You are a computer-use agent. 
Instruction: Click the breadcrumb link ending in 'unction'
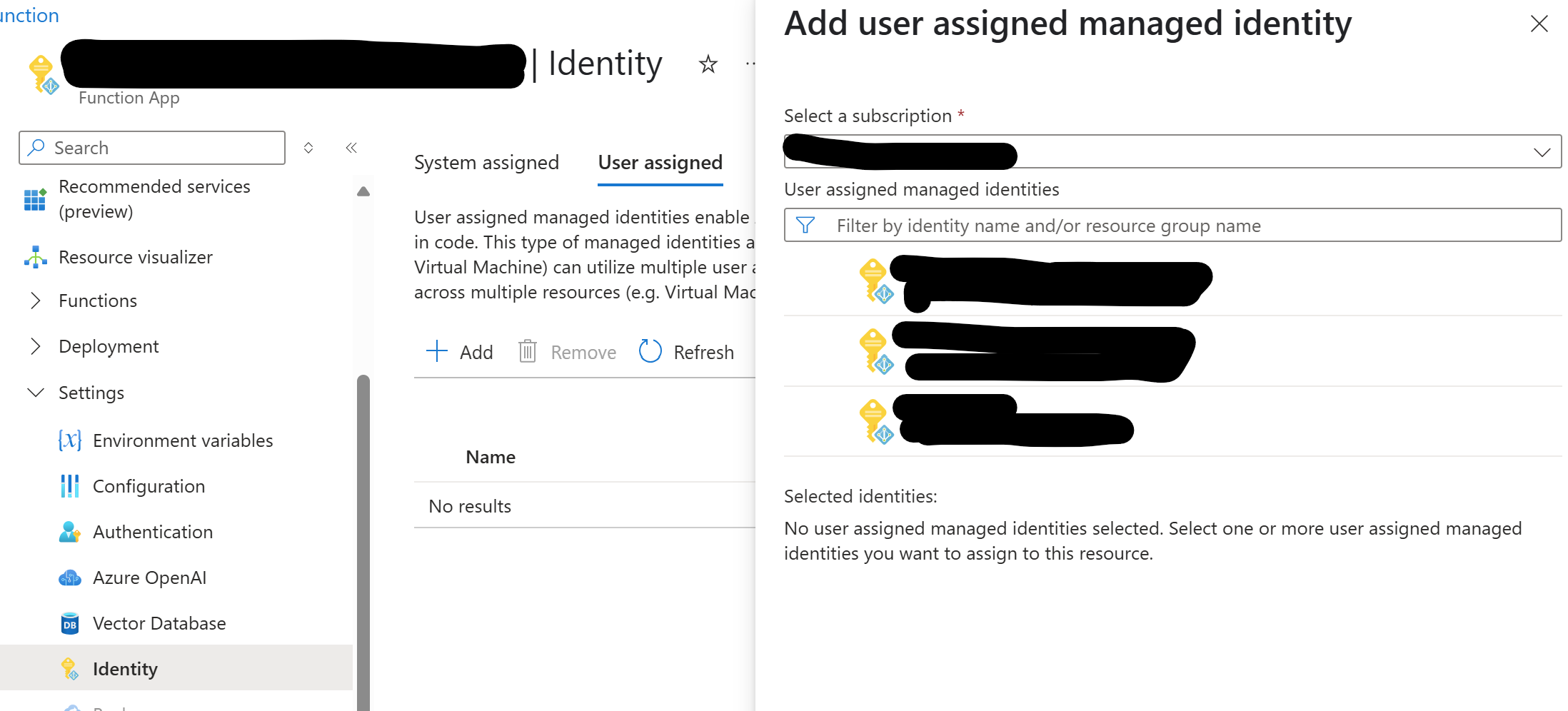tap(29, 15)
